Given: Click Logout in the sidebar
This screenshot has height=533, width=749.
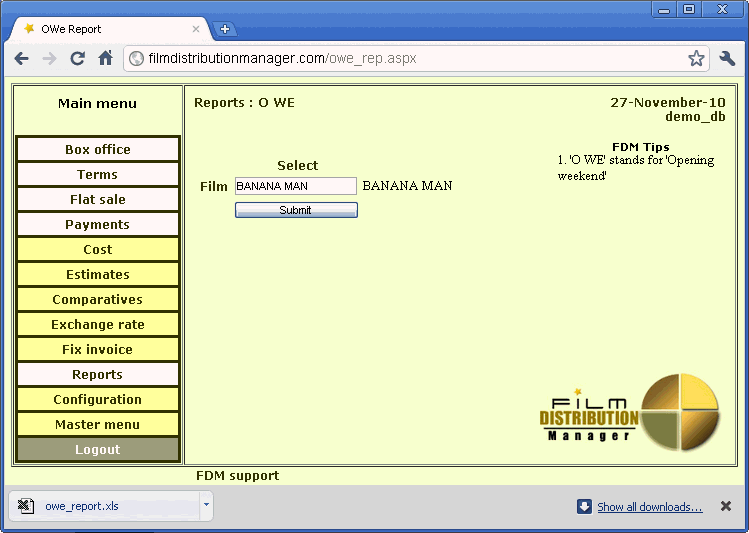Looking at the screenshot, I should (x=98, y=449).
